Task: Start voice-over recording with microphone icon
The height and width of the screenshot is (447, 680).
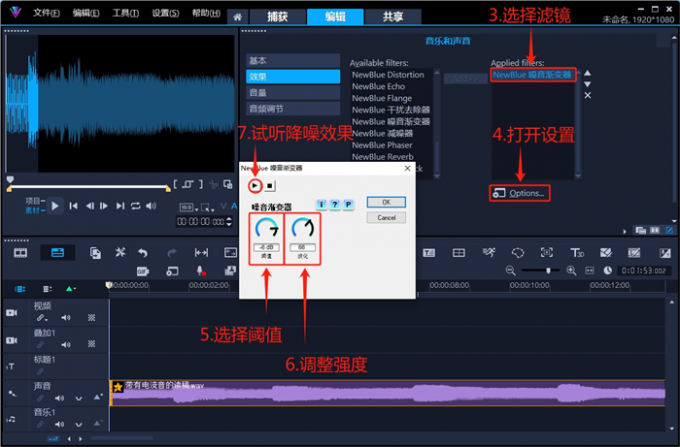Action: 201,271
